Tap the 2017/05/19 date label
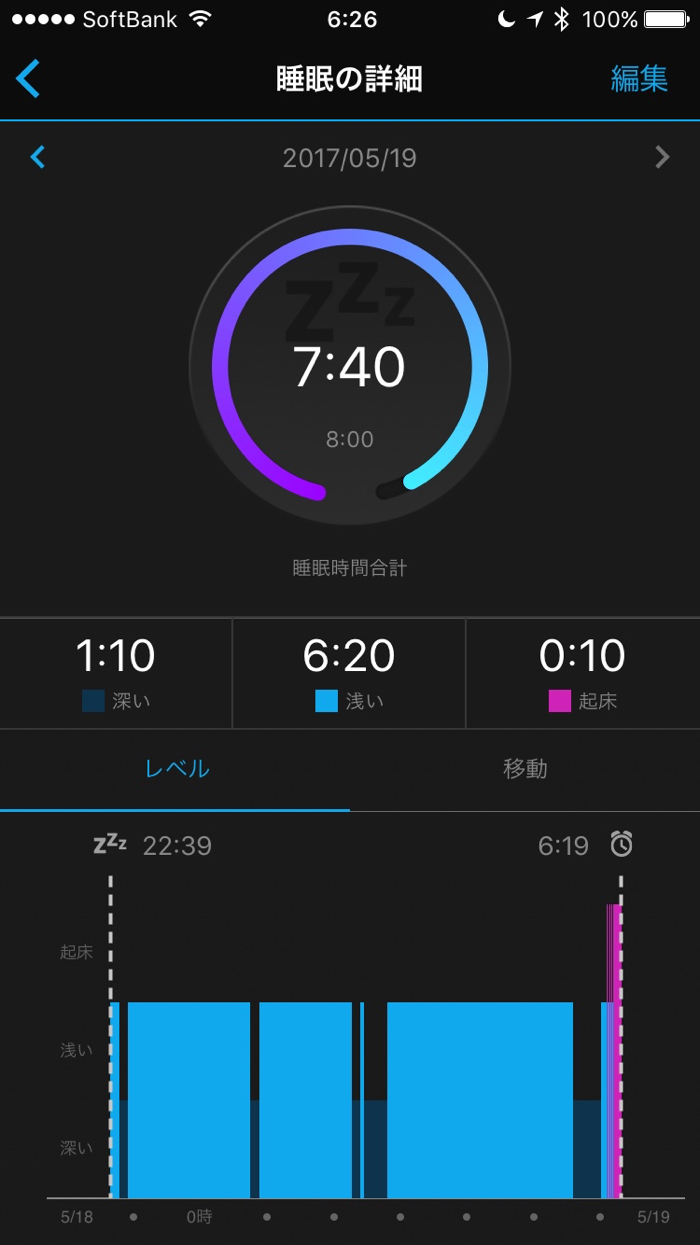This screenshot has height=1245, width=700. click(349, 158)
